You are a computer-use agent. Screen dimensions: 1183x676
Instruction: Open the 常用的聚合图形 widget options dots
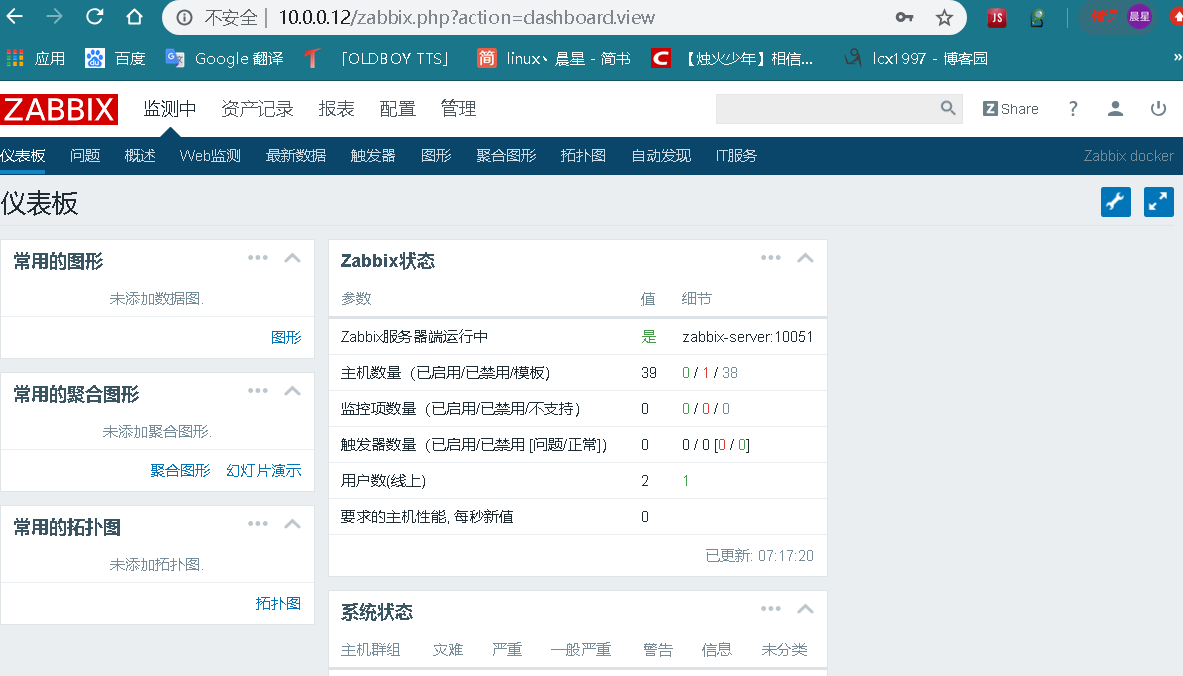pyautogui.click(x=258, y=391)
